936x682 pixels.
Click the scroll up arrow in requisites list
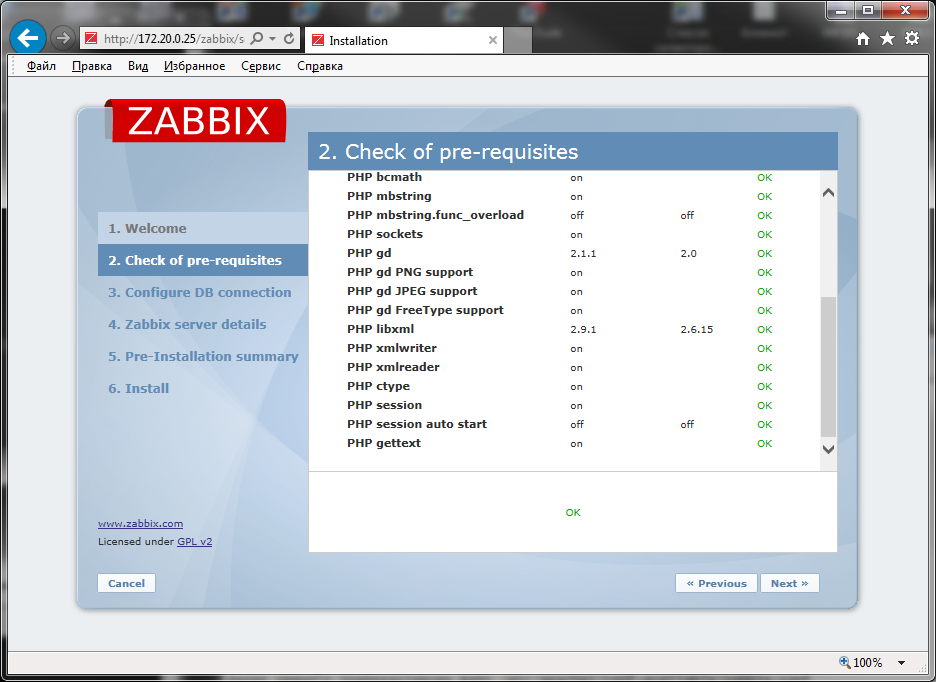click(x=829, y=193)
